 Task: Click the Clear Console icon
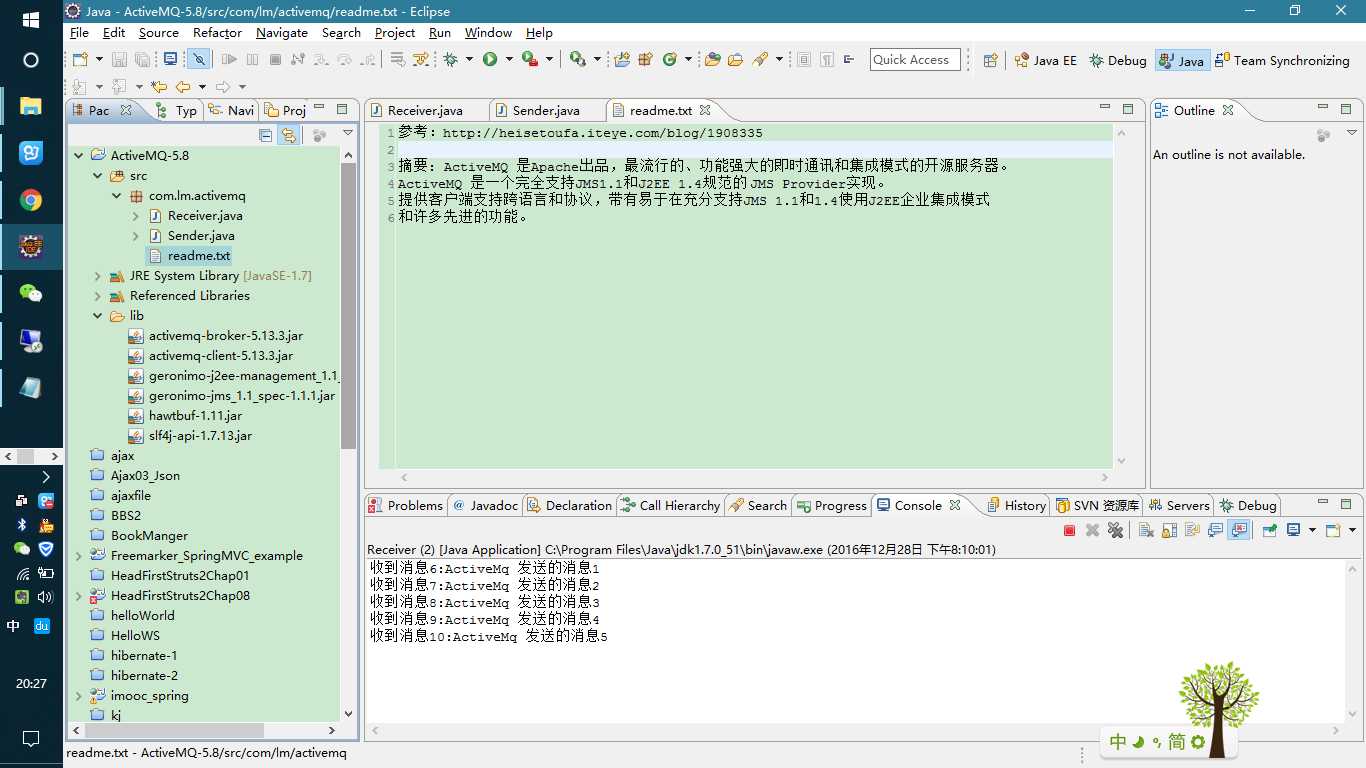[x=1146, y=531]
